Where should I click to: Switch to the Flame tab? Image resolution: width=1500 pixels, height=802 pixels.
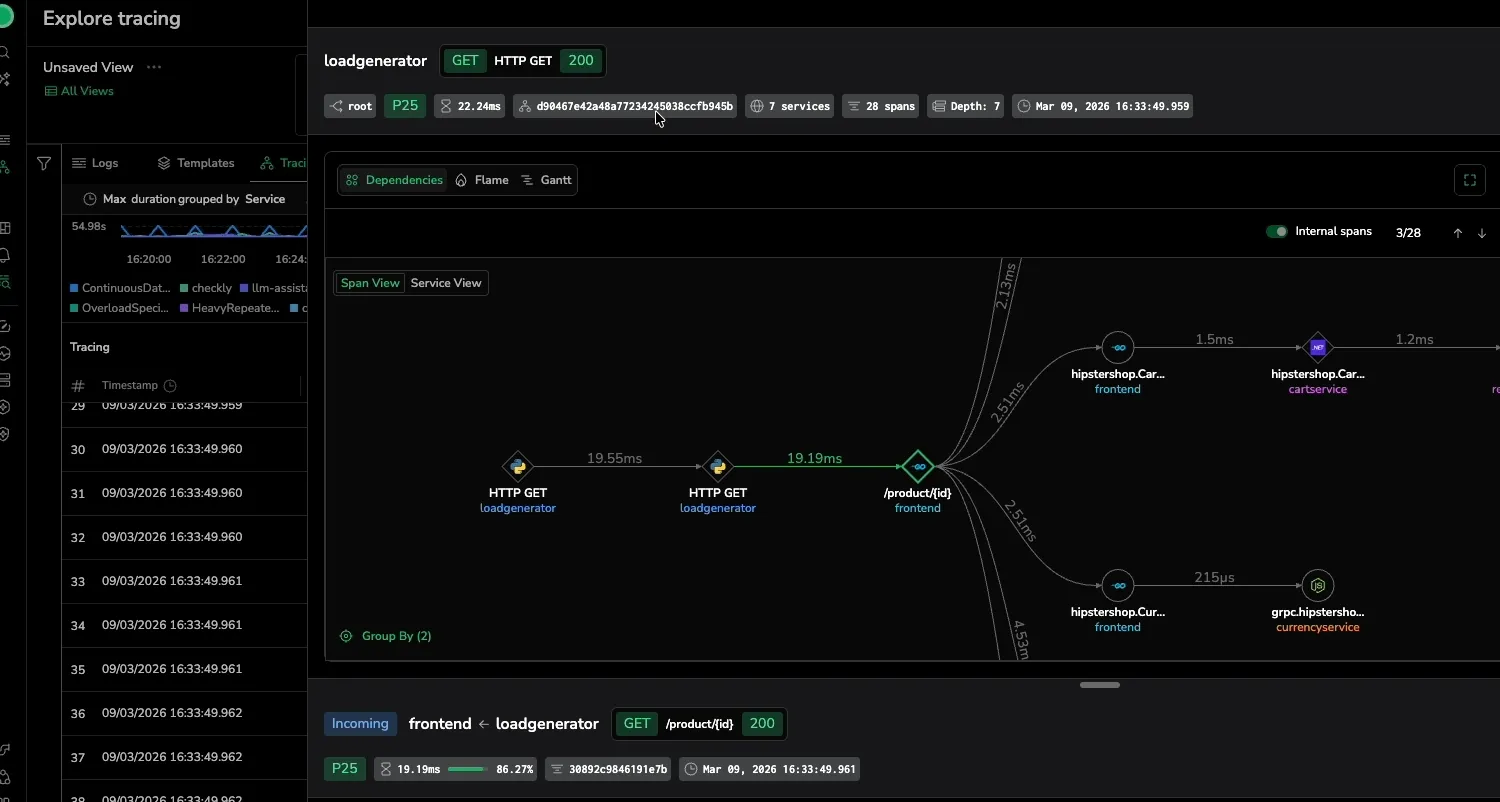[x=481, y=180]
